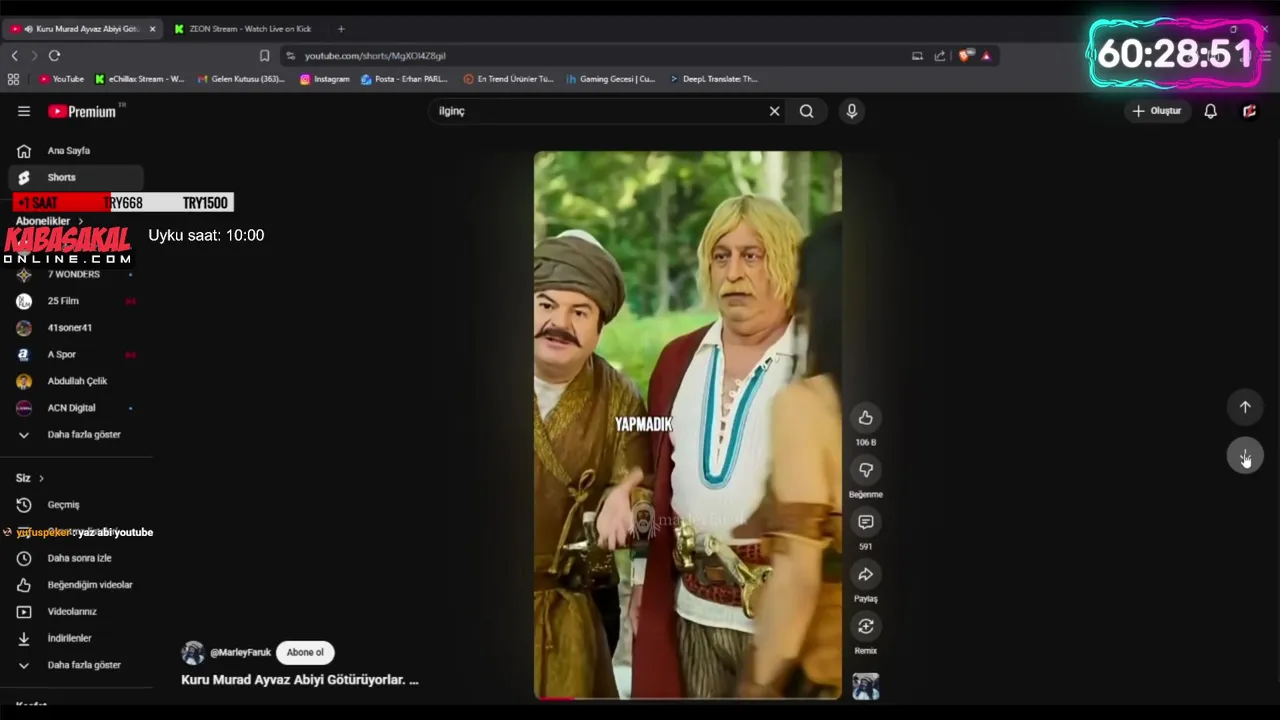Open the account avatar menu
Image resolution: width=1280 pixels, height=720 pixels.
(1249, 111)
